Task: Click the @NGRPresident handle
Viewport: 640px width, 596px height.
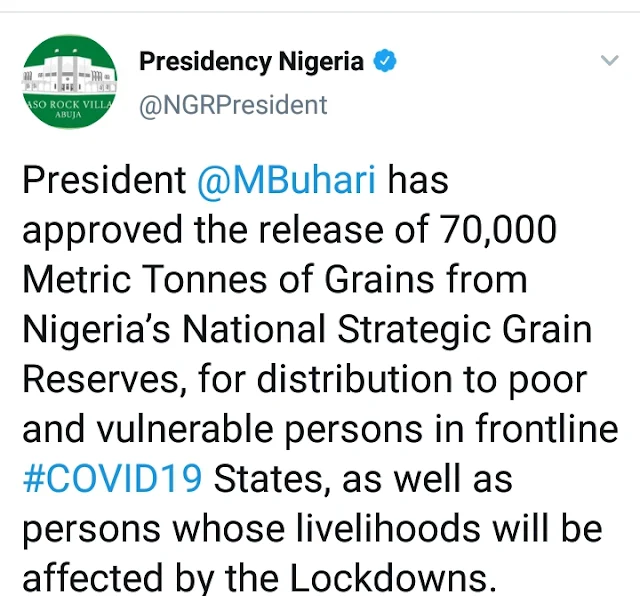Action: [233, 104]
